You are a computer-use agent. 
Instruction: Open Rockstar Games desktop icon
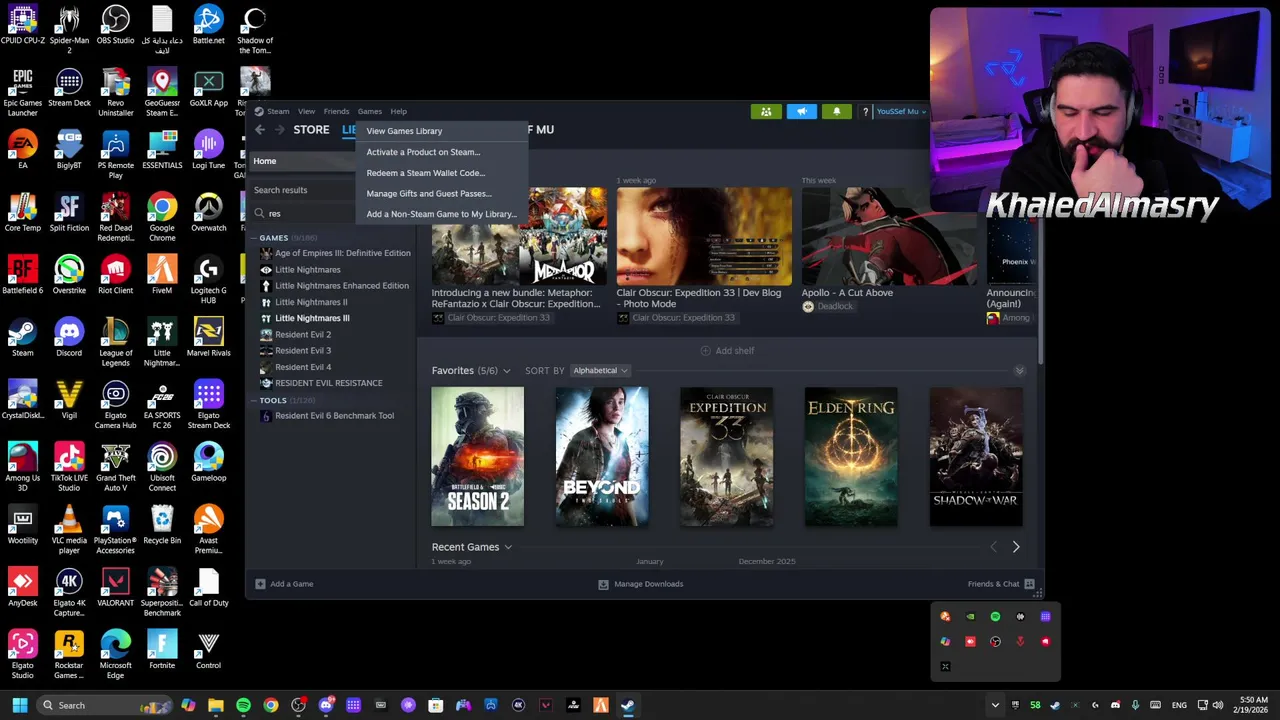point(69,654)
